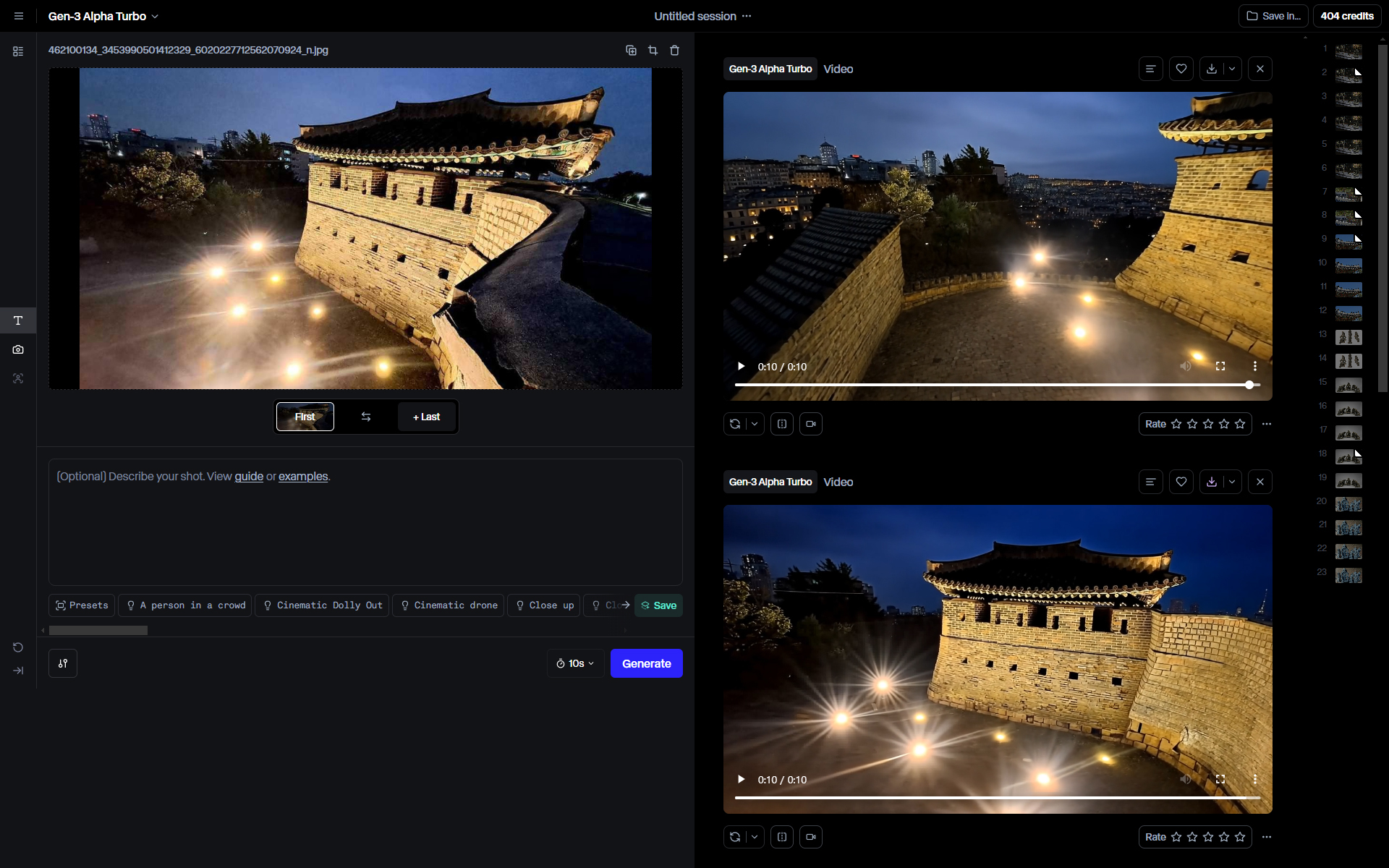Select the text prompt tool in sidebar
Screen dimensions: 1389x868
point(18,320)
